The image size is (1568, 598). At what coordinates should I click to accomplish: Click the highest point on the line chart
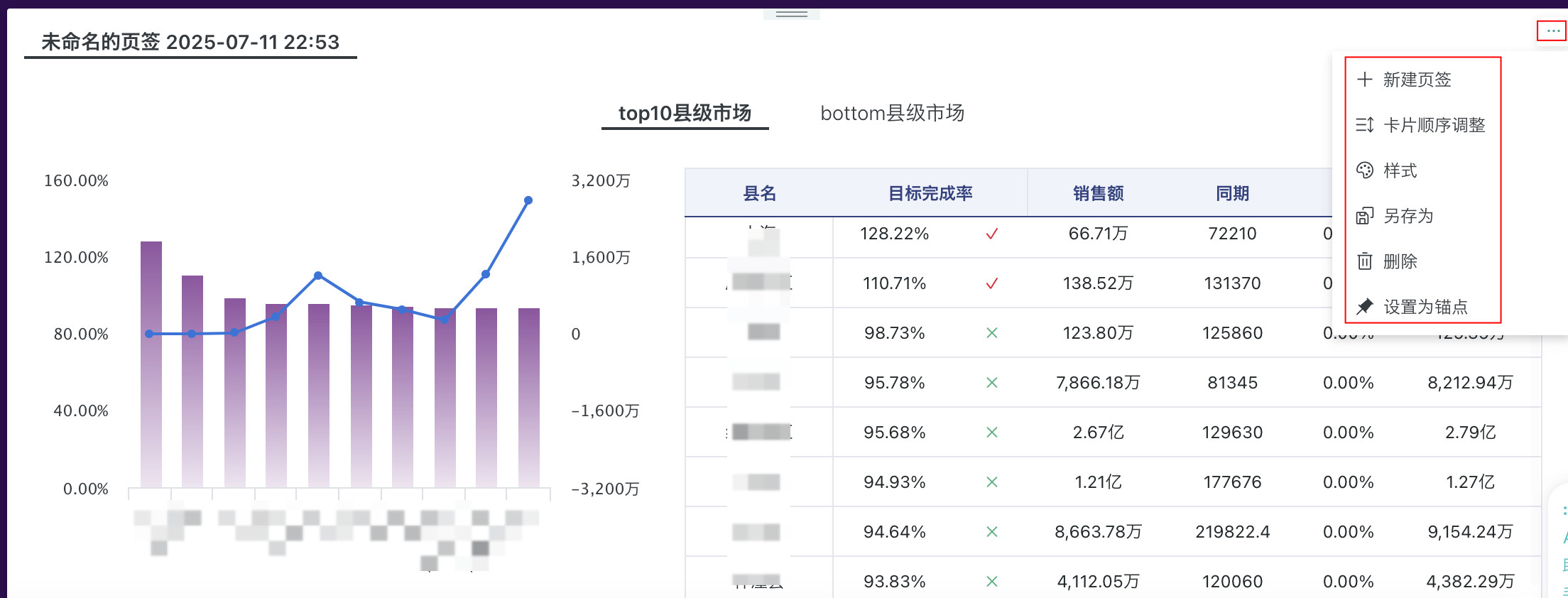[x=528, y=200]
